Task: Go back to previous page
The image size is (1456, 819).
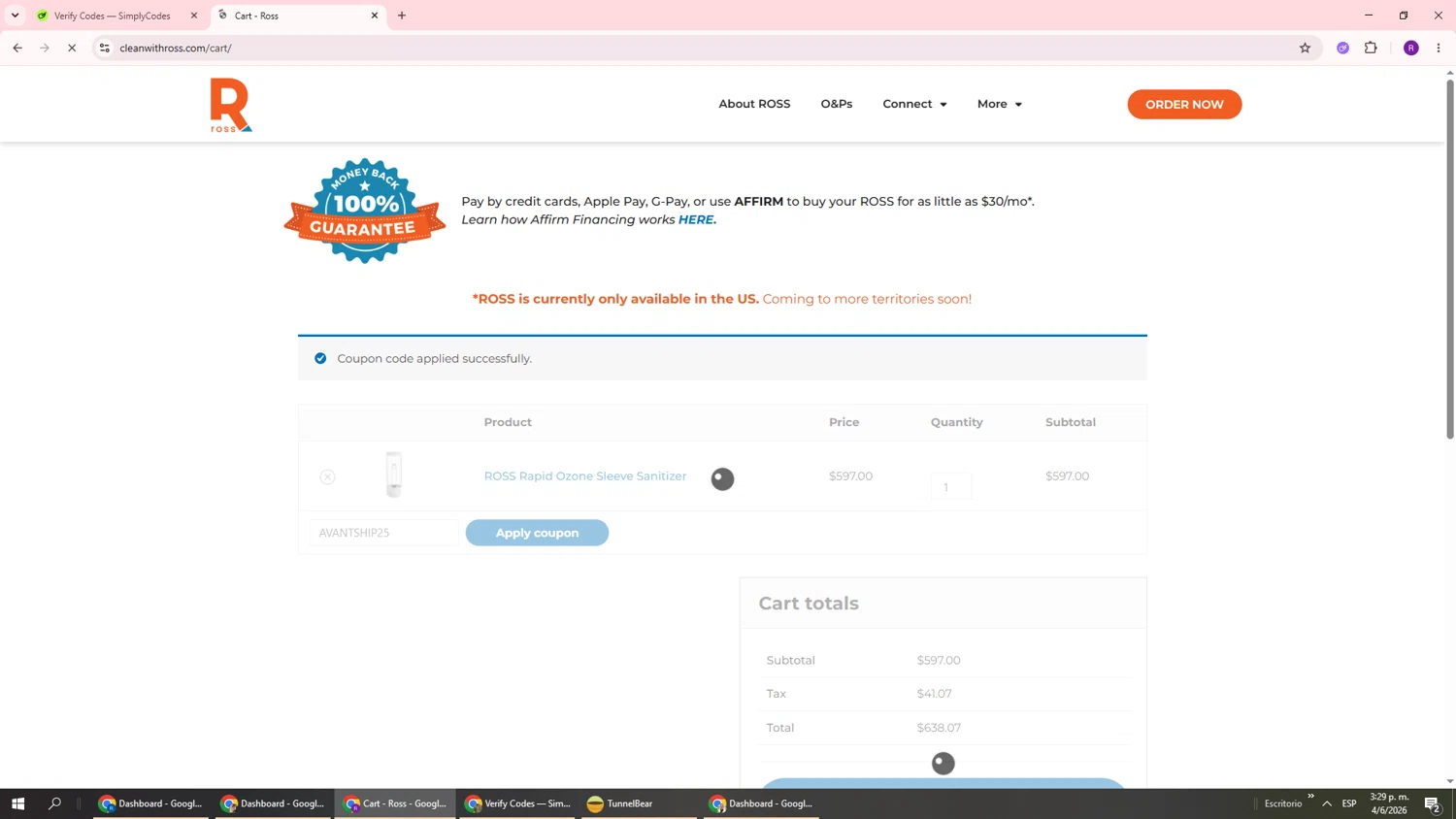Action: point(17,48)
